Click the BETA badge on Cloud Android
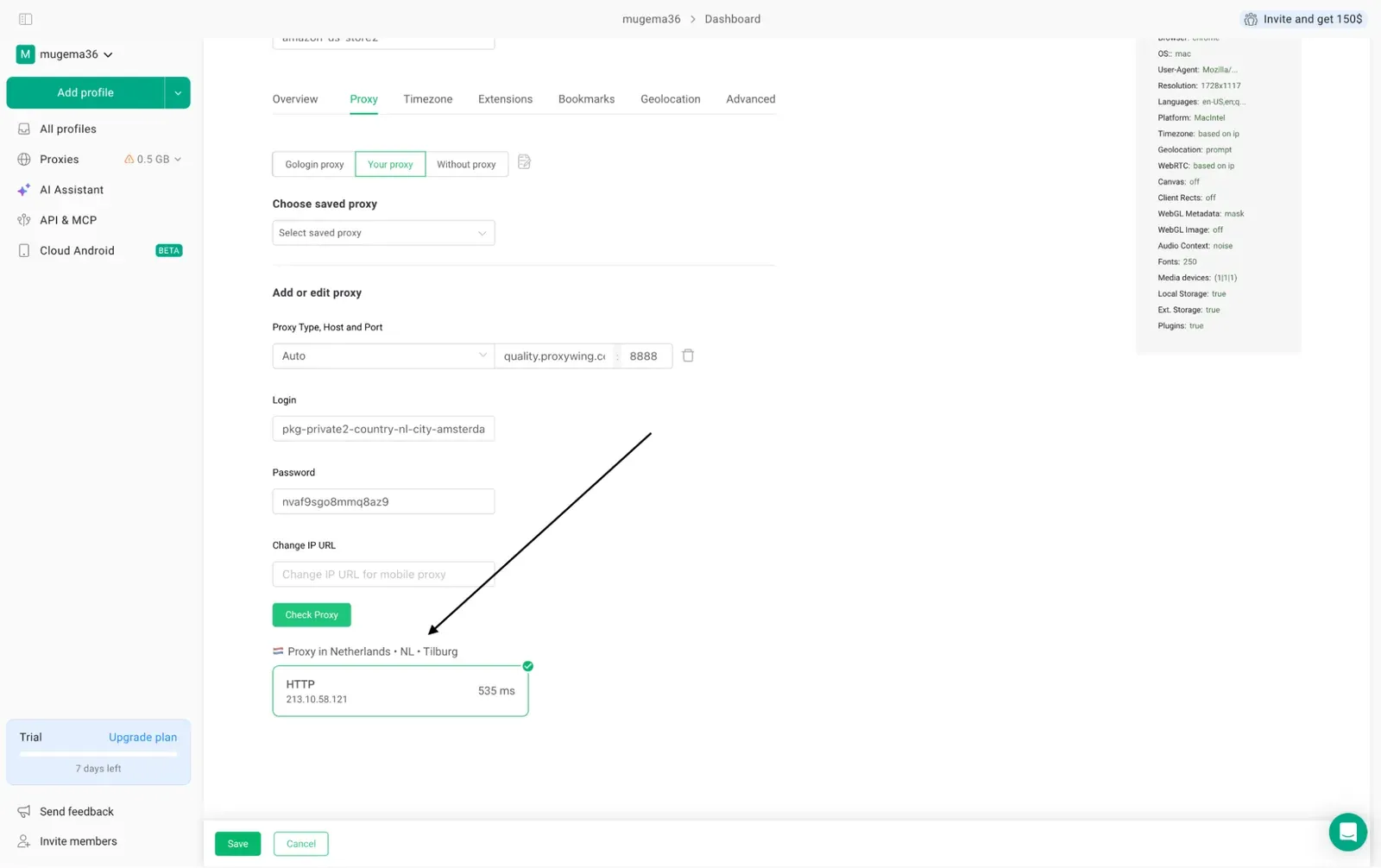1381x868 pixels. (169, 251)
